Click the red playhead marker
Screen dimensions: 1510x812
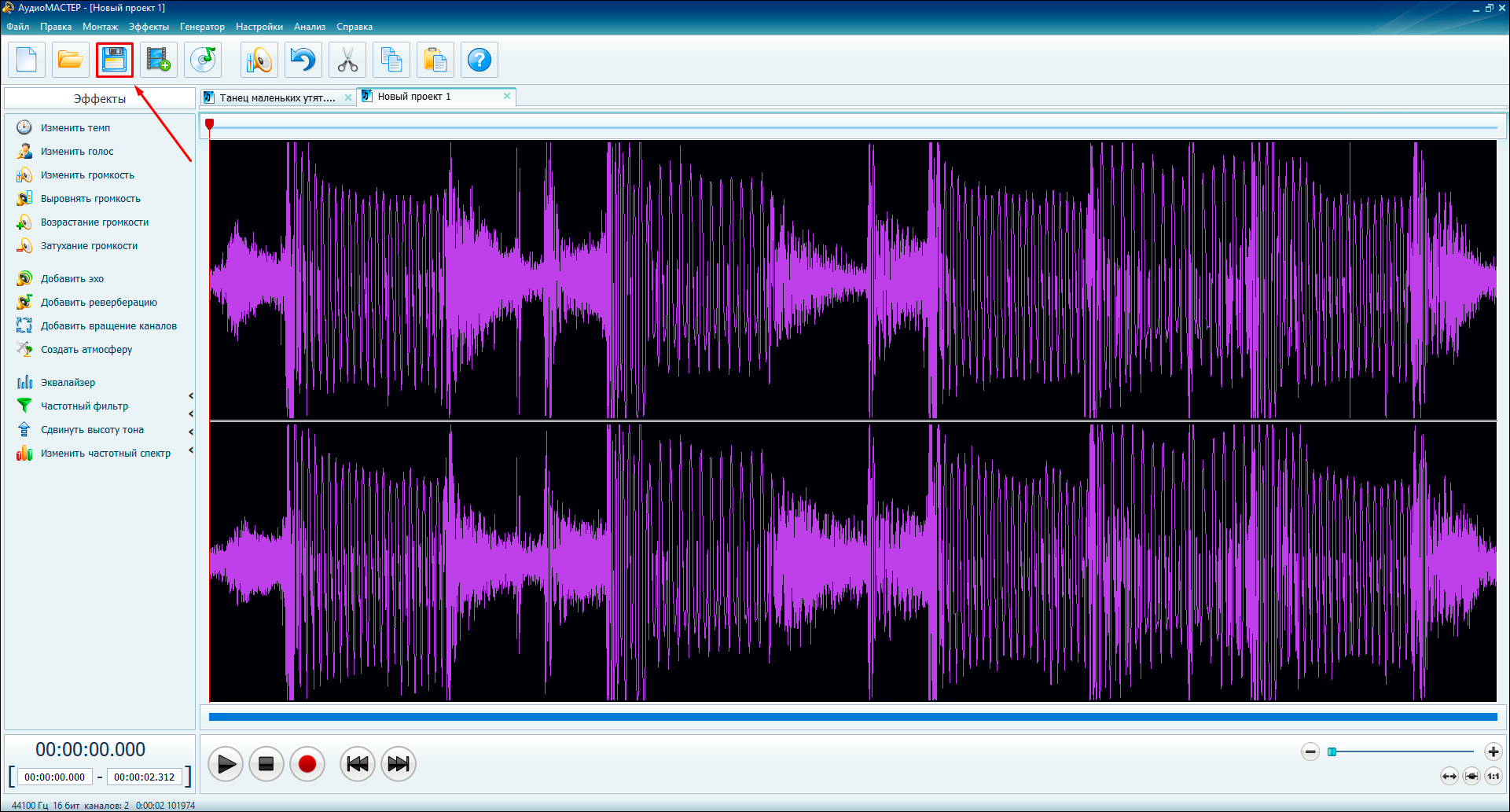[x=210, y=124]
